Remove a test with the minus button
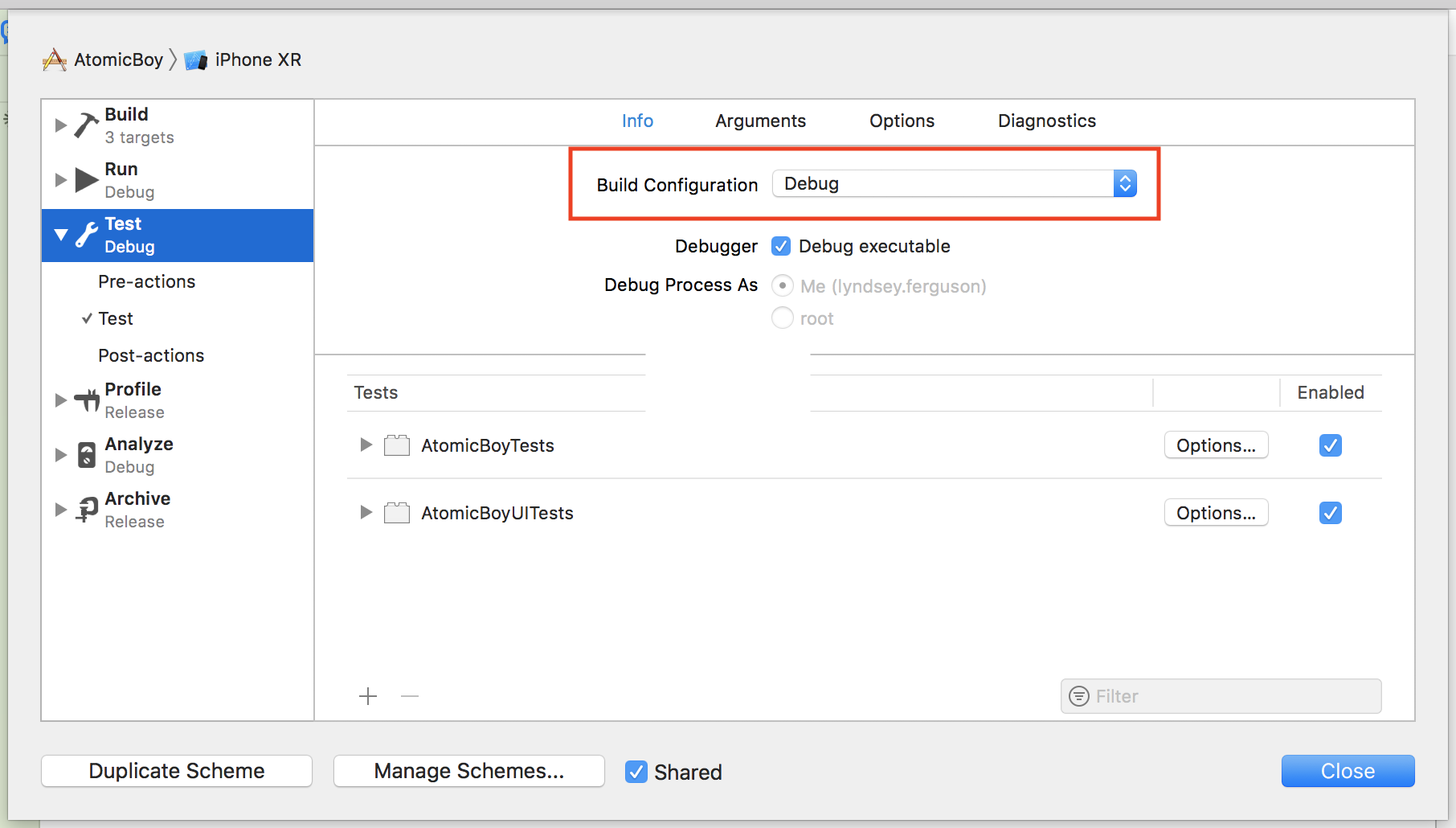The width and height of the screenshot is (1456, 828). click(x=410, y=696)
